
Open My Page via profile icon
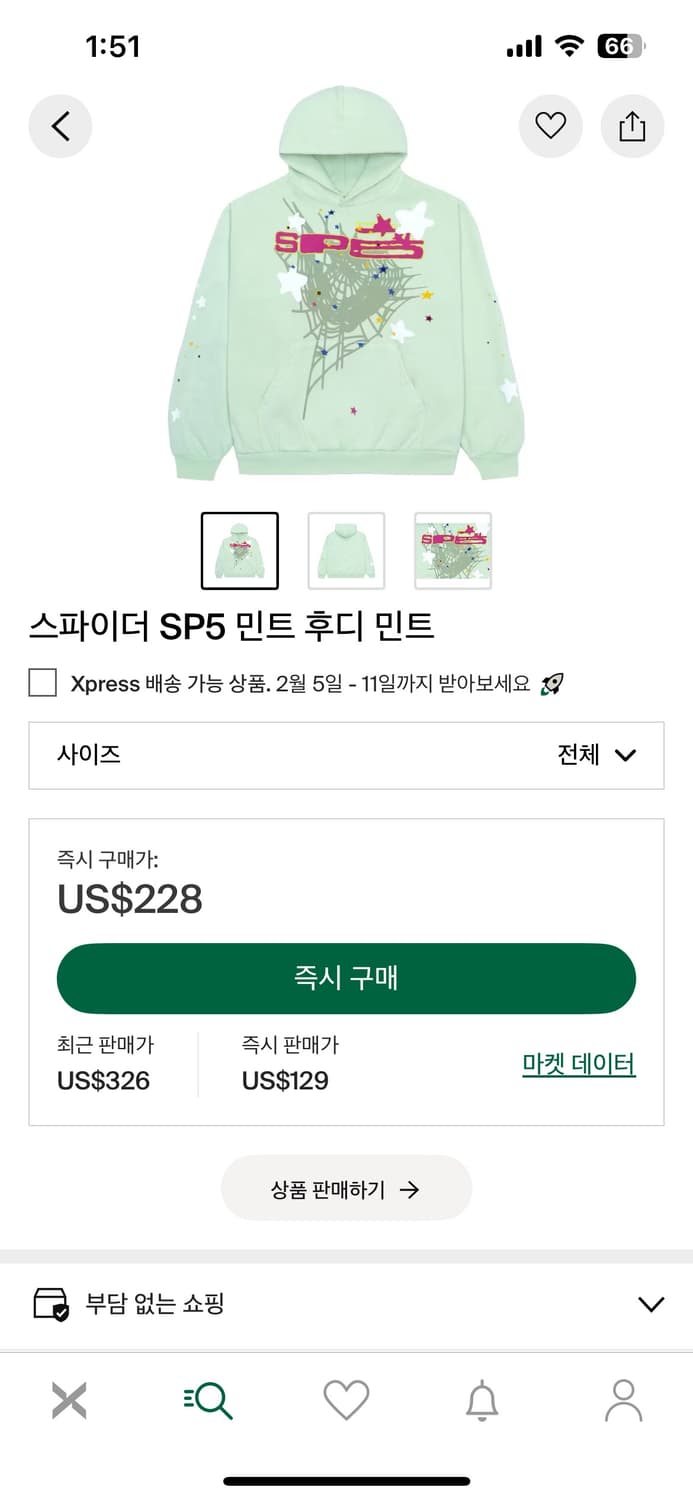click(623, 1400)
